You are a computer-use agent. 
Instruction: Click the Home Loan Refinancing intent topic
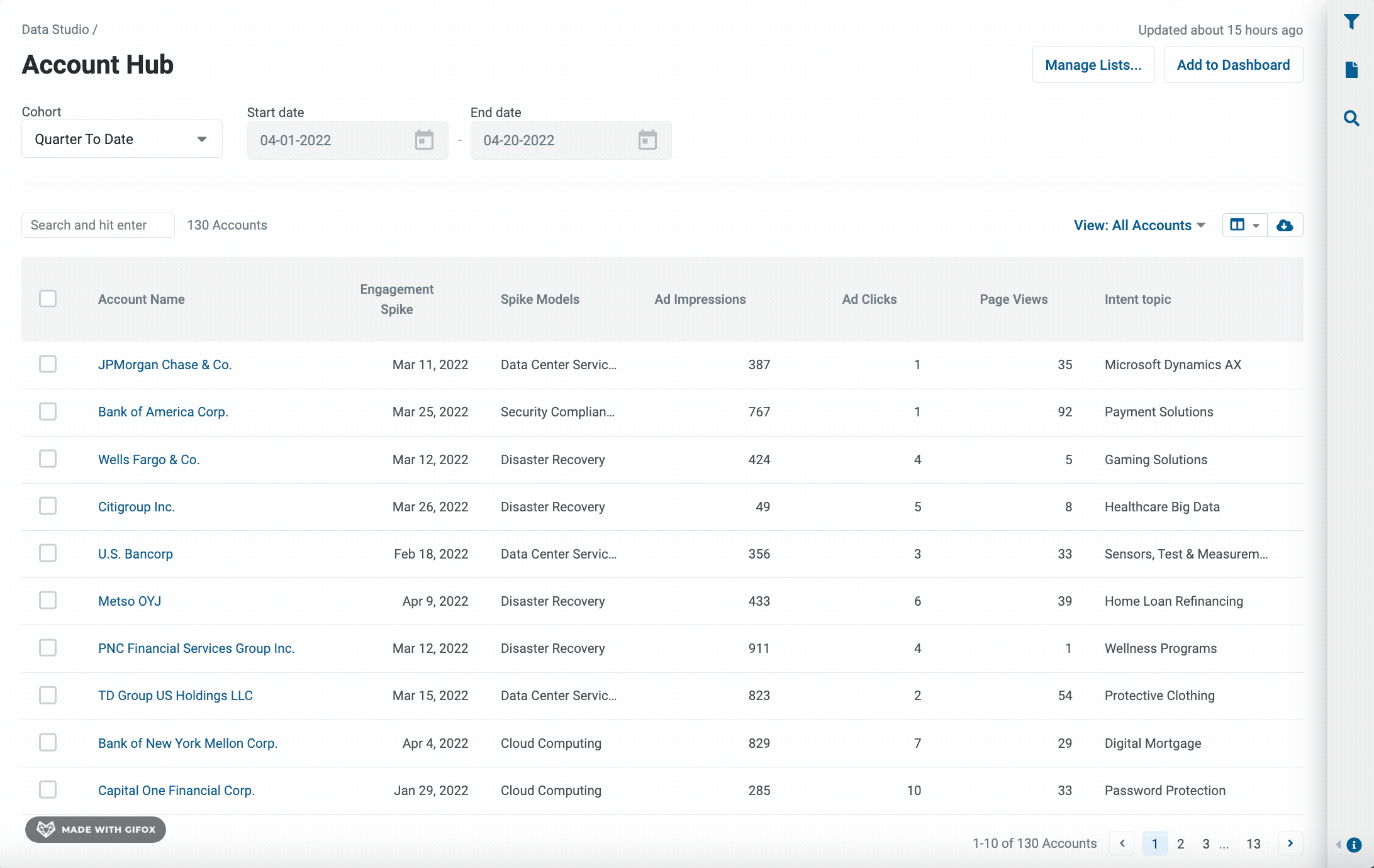coord(1174,601)
